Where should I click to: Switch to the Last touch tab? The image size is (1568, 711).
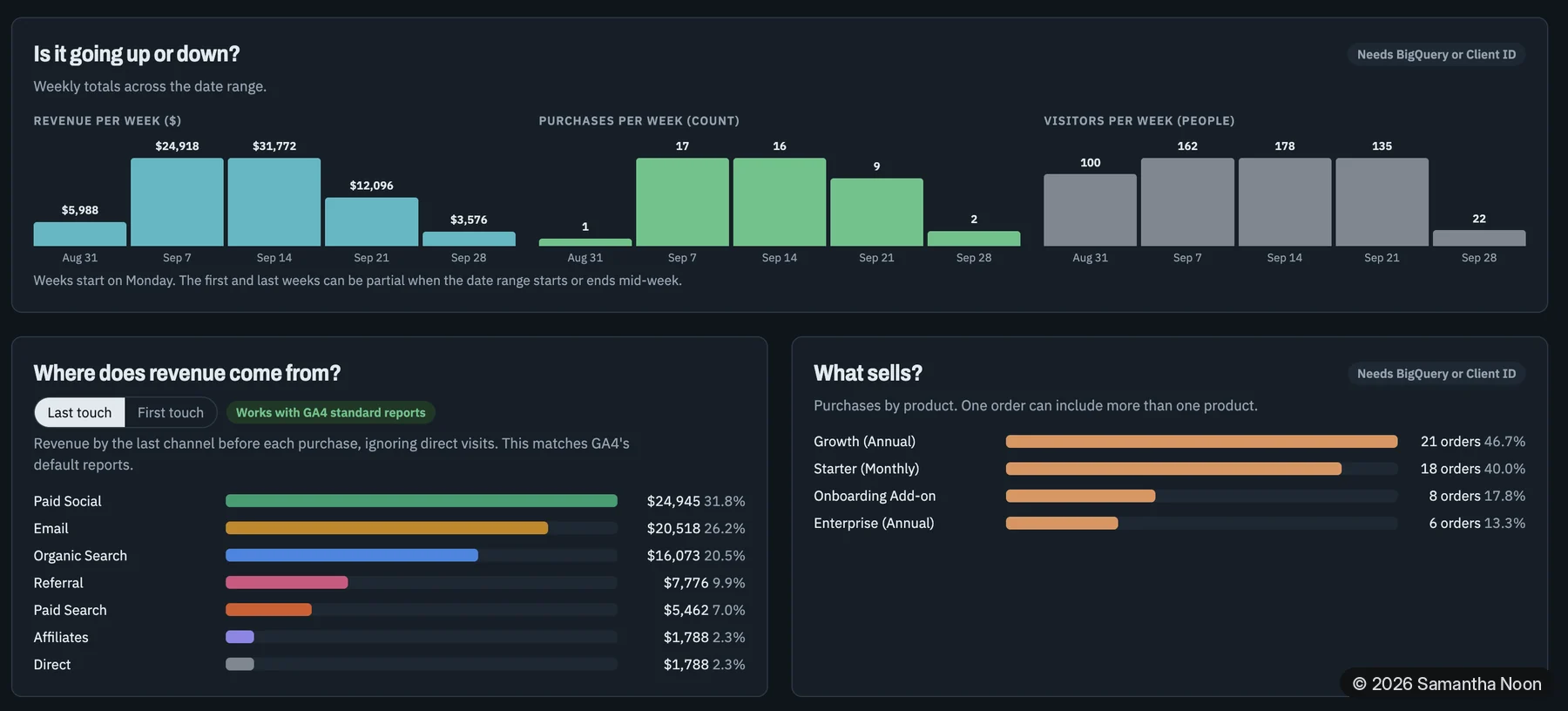tap(79, 412)
